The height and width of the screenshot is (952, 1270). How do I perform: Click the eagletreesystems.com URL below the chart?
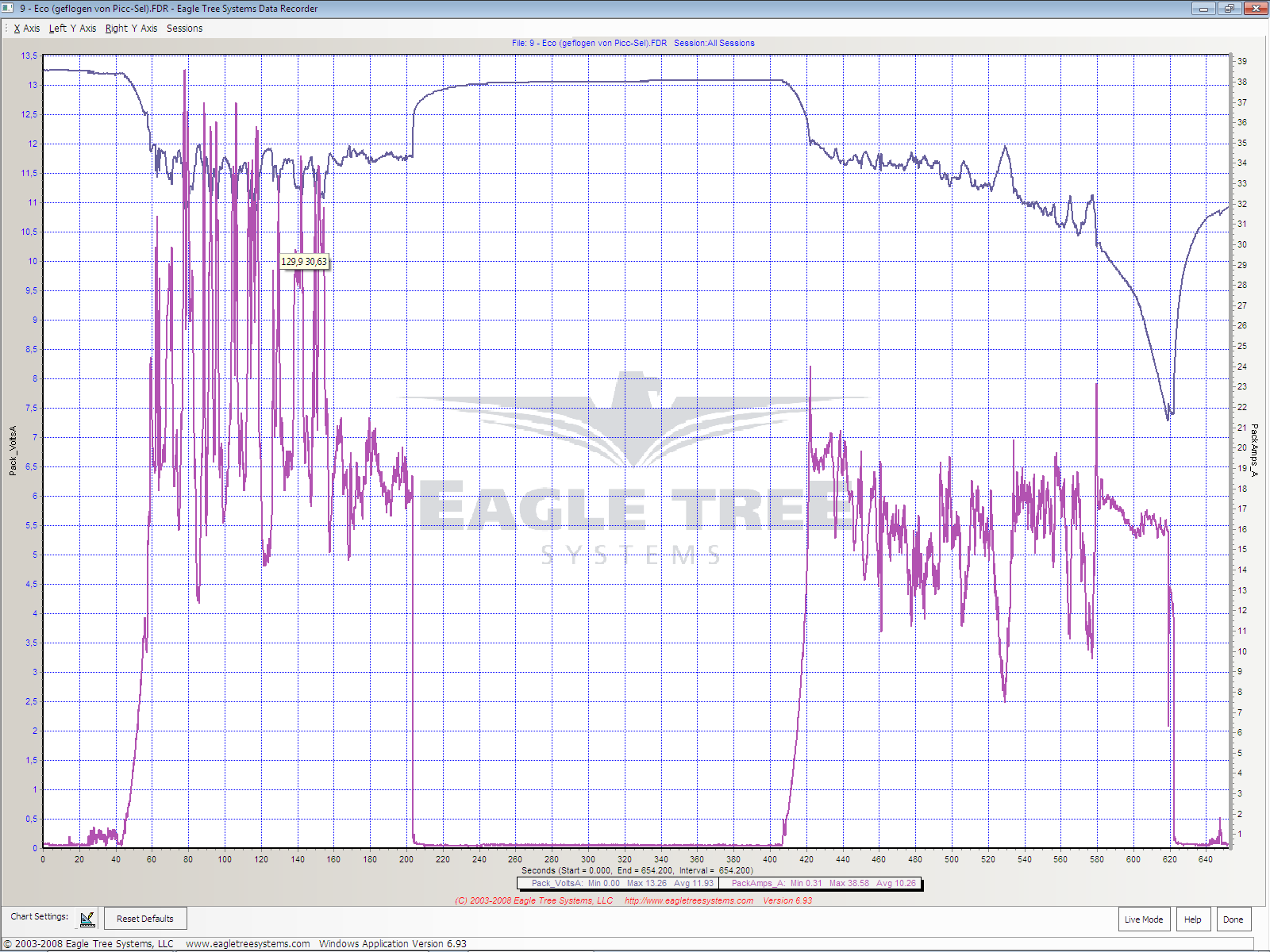(x=689, y=901)
